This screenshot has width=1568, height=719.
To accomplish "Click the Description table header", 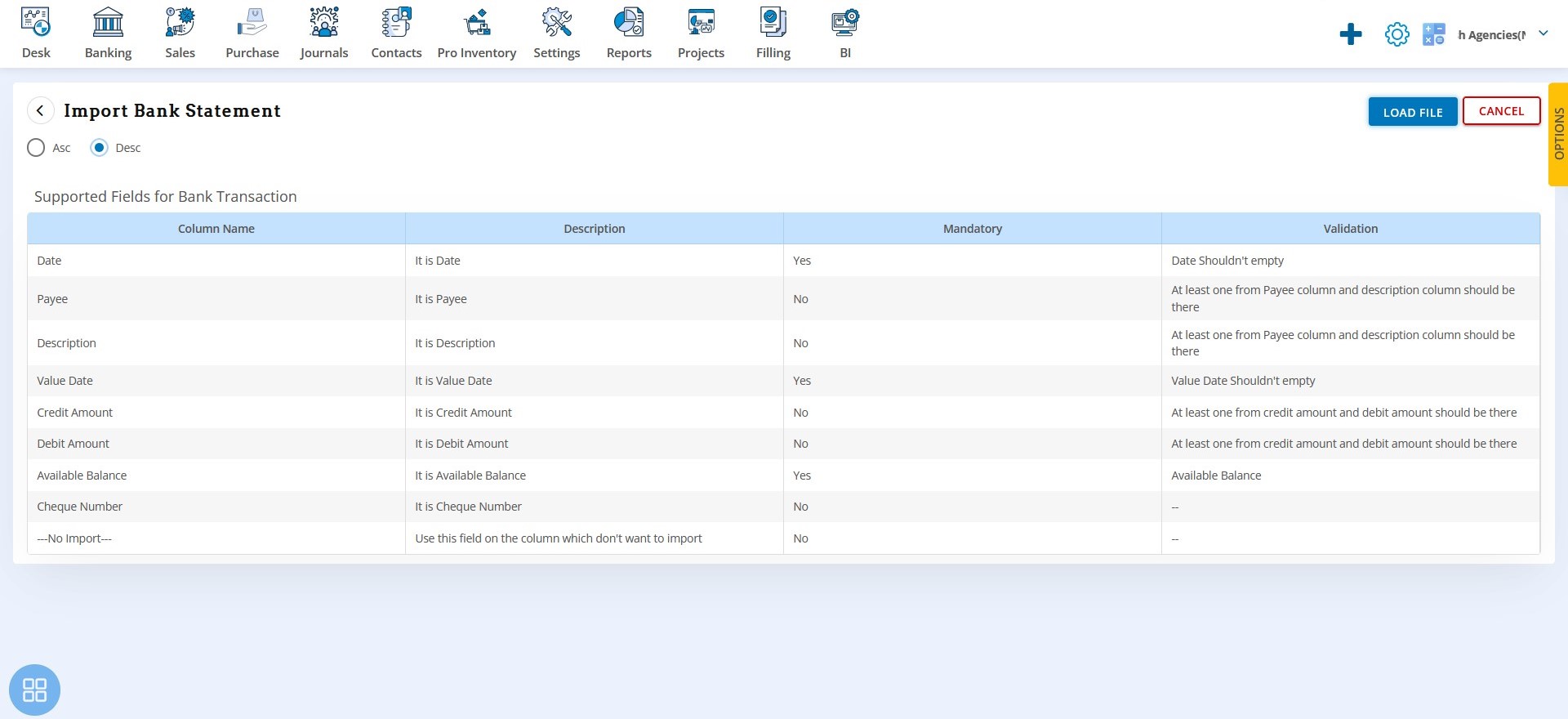I will tap(595, 229).
